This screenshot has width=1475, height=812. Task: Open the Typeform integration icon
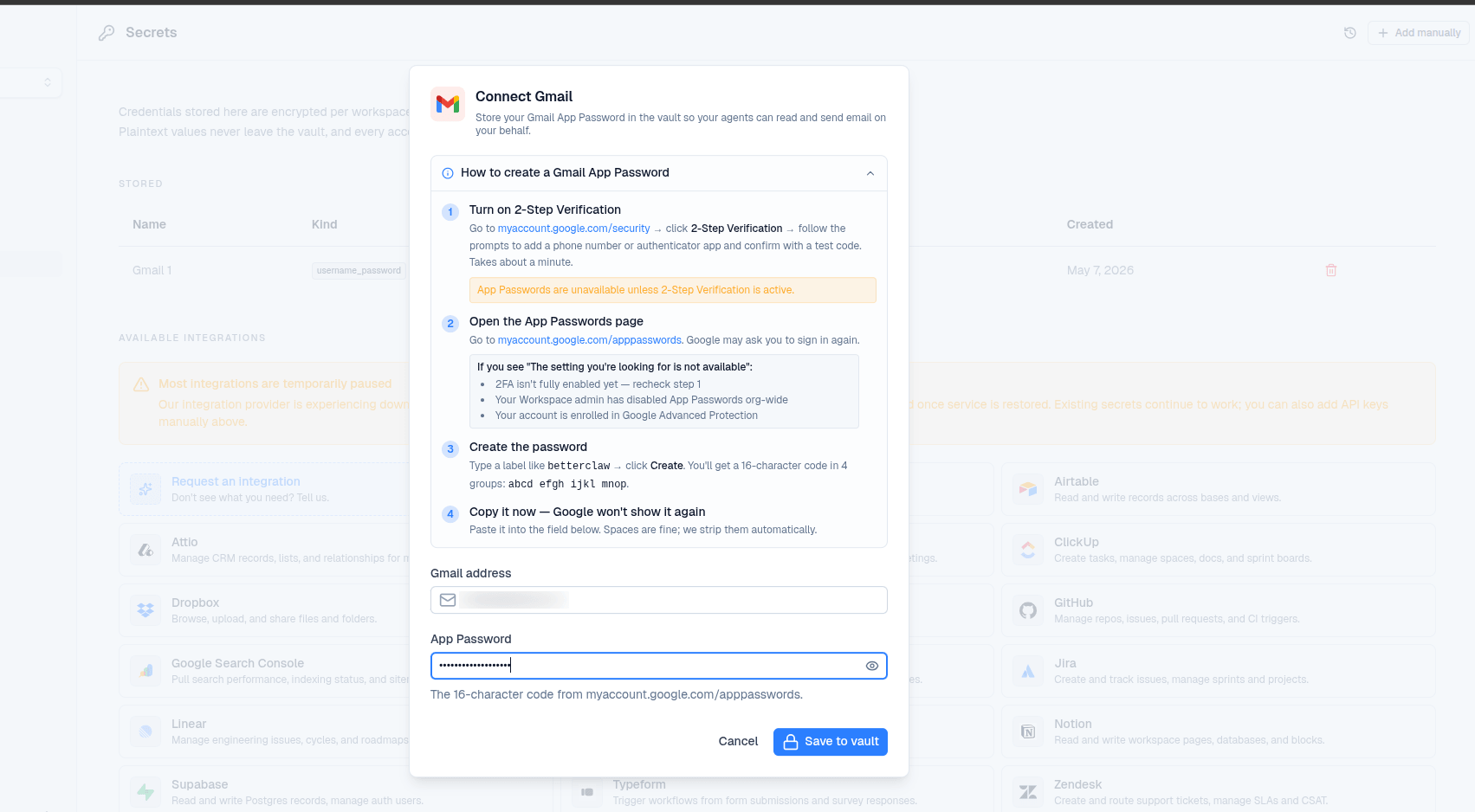click(x=587, y=792)
